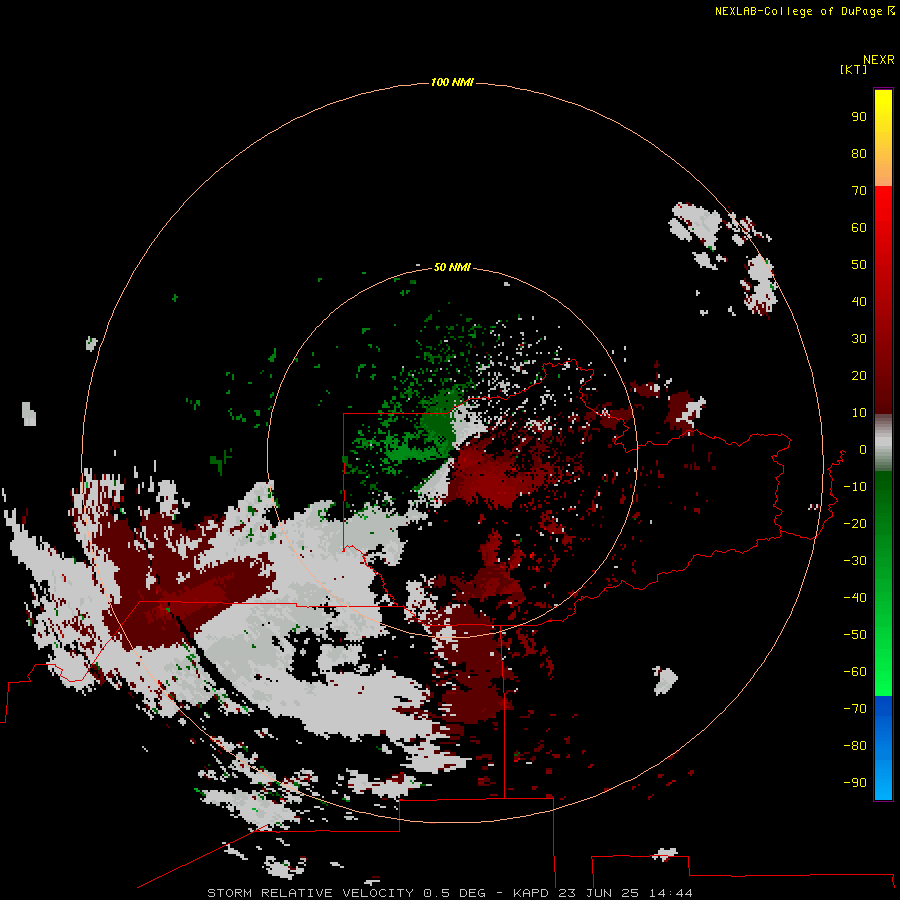The width and height of the screenshot is (900, 900).
Task: Click the 60 value on velocity scale
Action: (859, 227)
